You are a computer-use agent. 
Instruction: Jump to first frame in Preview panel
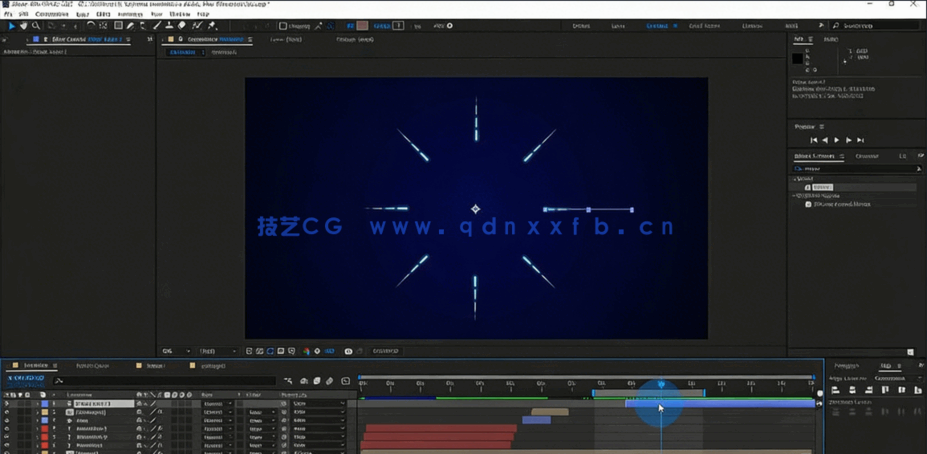(814, 140)
